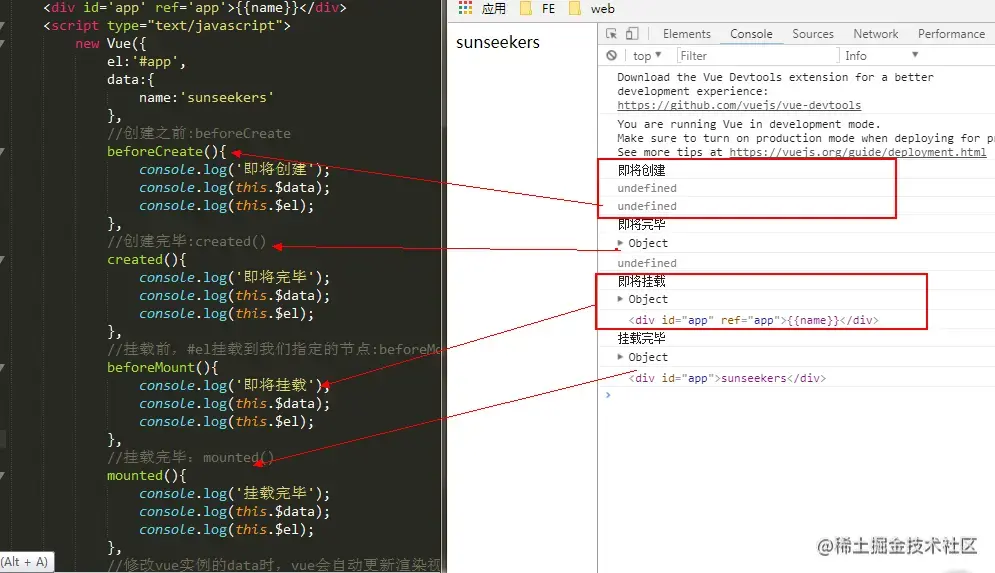Open the browser apps grid icon
This screenshot has width=995, height=573.
465,8
